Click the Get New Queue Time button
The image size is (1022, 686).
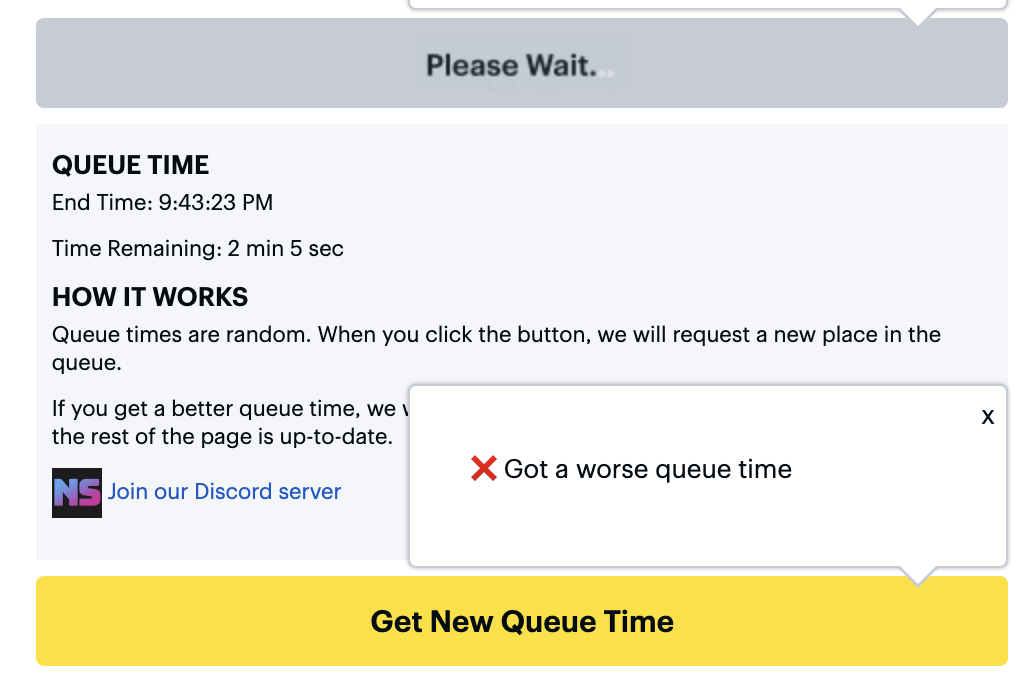(521, 621)
